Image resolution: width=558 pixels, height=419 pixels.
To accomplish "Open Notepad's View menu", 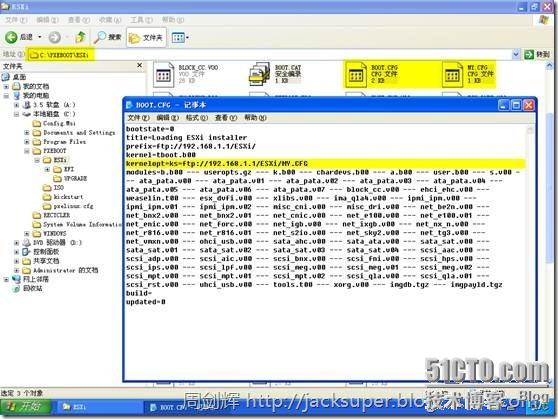I will click(x=226, y=117).
